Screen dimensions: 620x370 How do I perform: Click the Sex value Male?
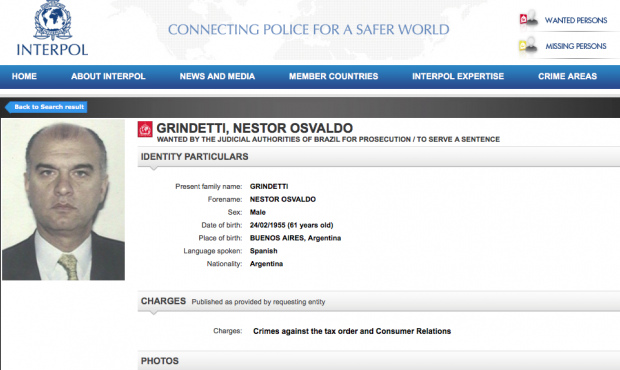pyautogui.click(x=257, y=212)
